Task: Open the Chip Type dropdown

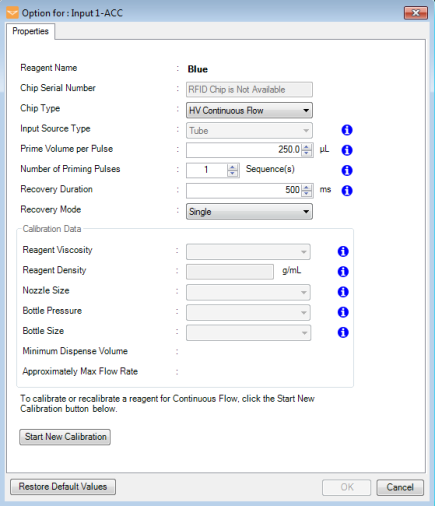Action: (x=249, y=110)
